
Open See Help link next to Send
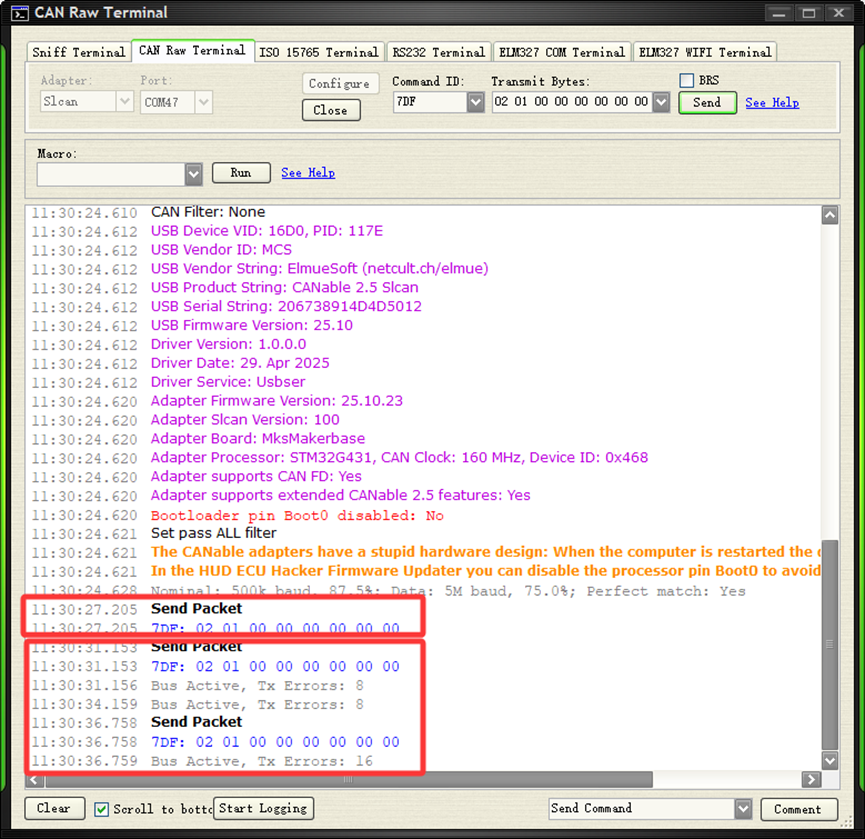[772, 103]
